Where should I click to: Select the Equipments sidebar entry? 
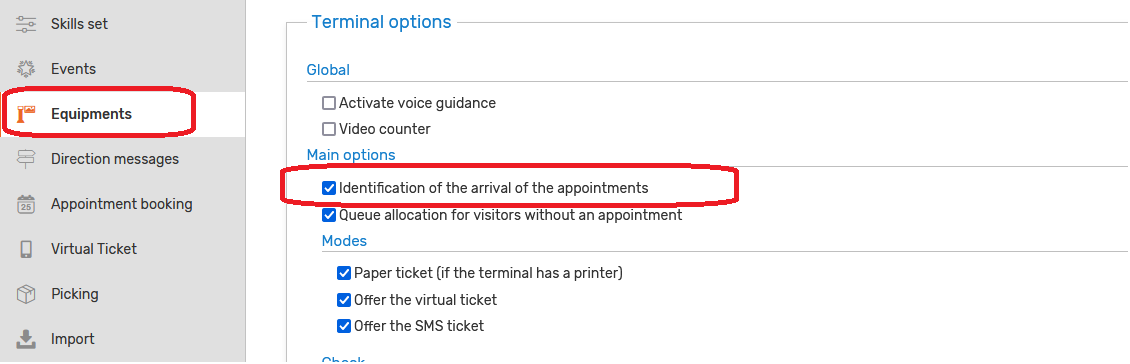[91, 114]
